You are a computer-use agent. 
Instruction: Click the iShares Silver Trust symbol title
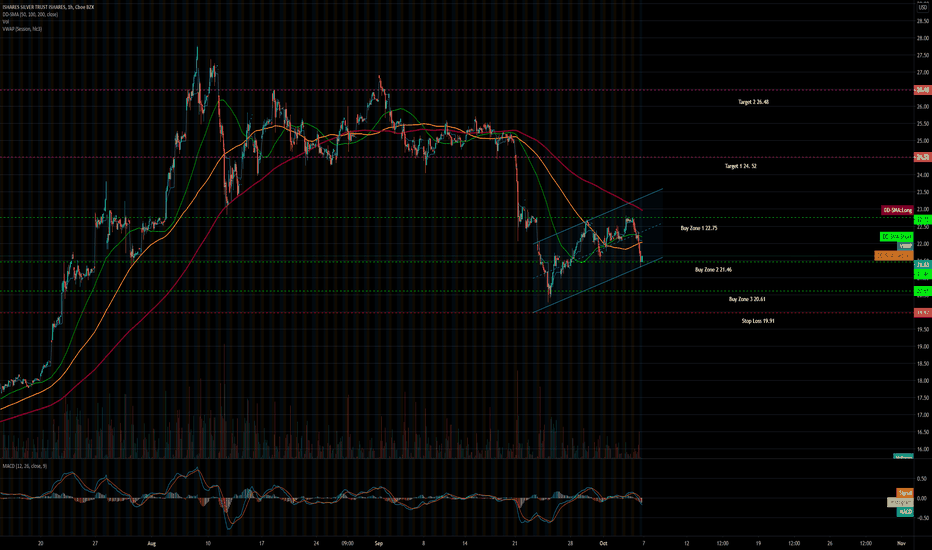(x=48, y=7)
